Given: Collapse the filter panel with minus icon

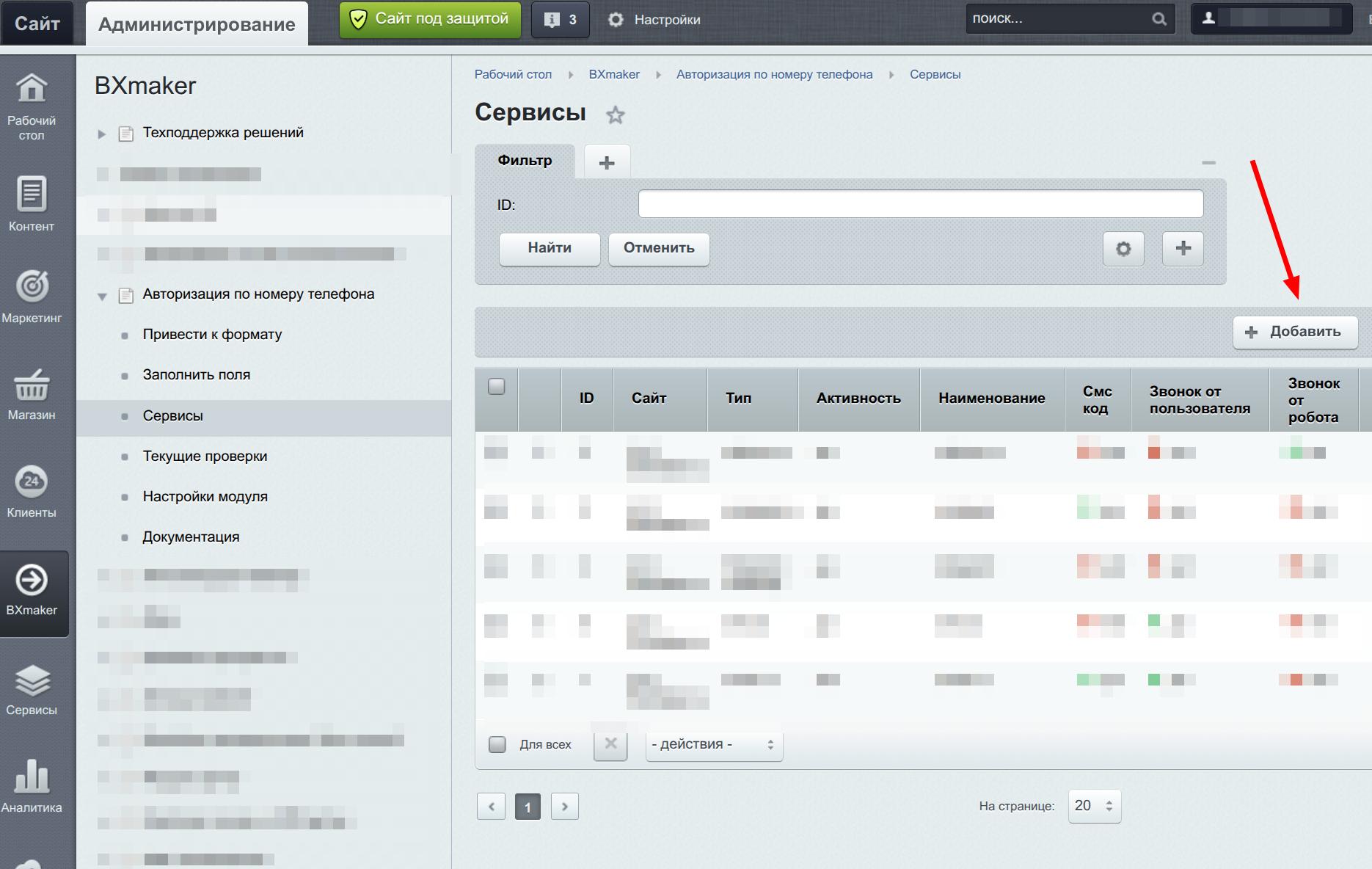Looking at the screenshot, I should pyautogui.click(x=1208, y=162).
